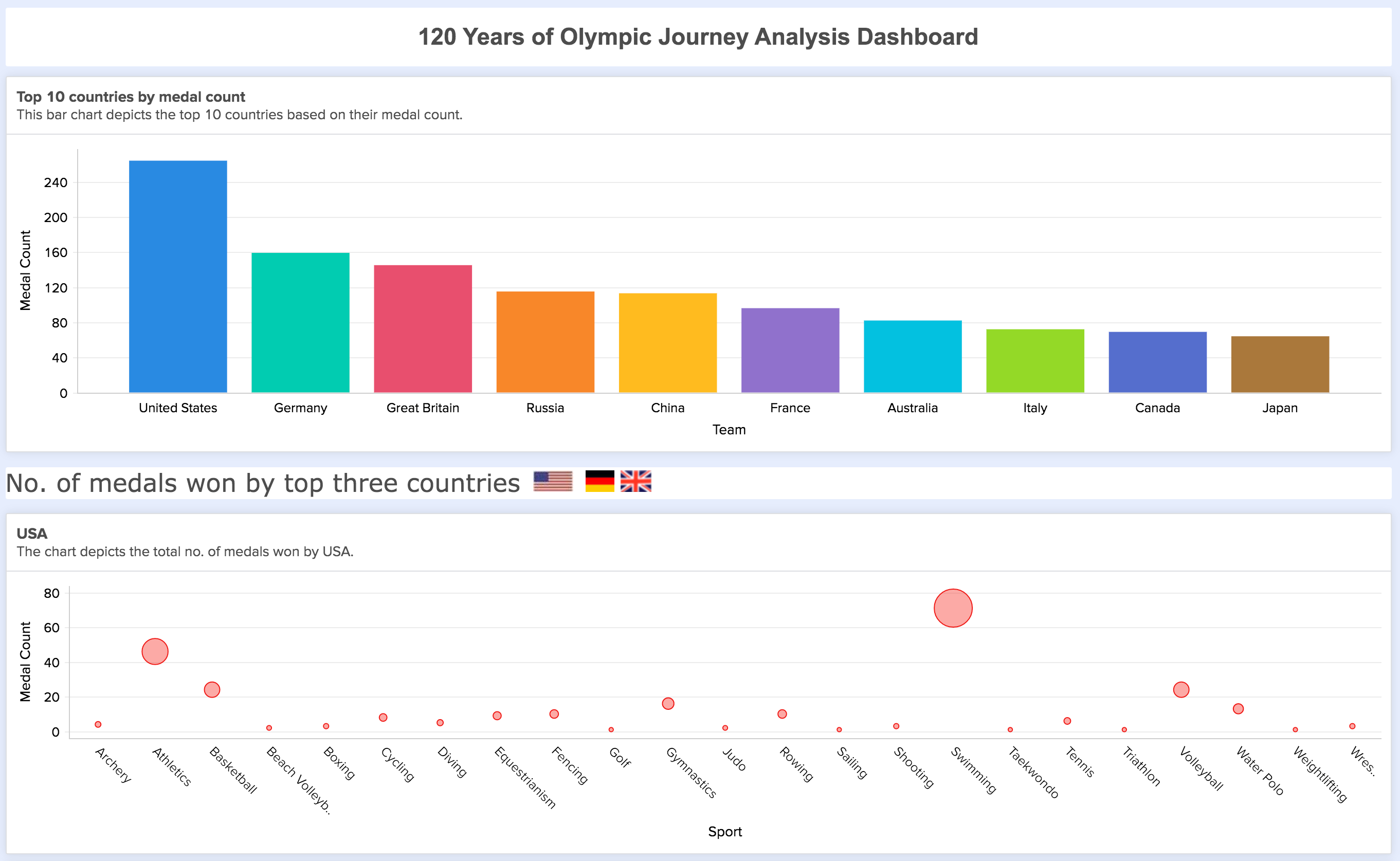Click the Gymnastics bubble
1400x861 pixels.
pyautogui.click(x=668, y=704)
